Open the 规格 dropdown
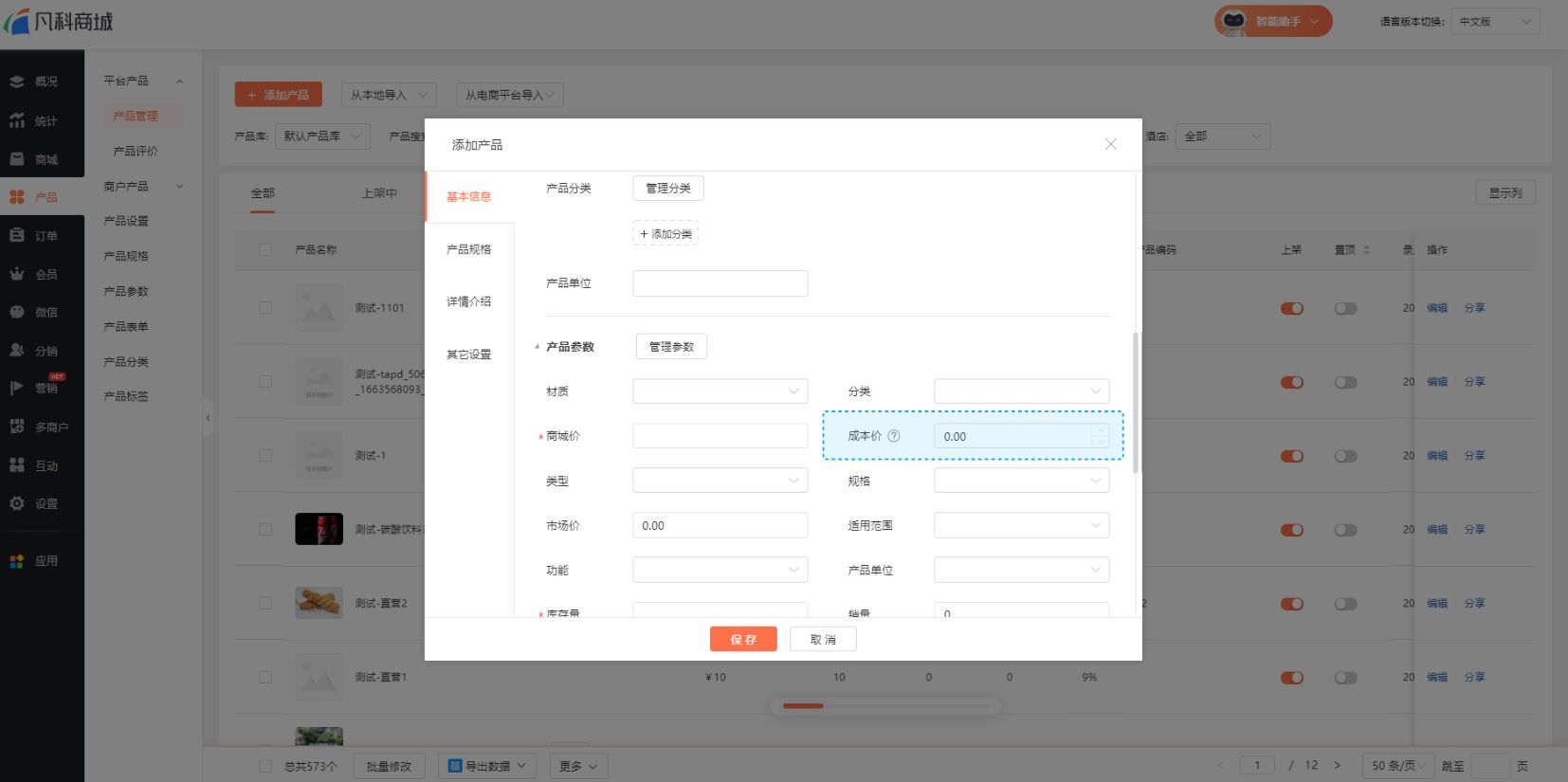The image size is (1568, 782). pyautogui.click(x=1021, y=481)
